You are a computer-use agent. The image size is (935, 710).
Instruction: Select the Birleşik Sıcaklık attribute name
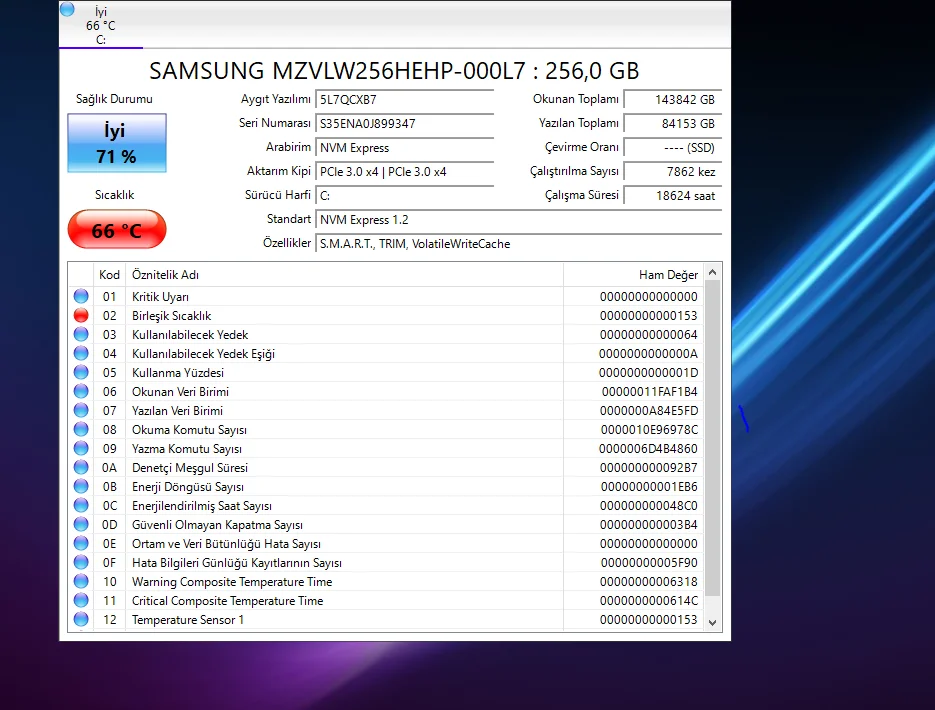(x=172, y=315)
